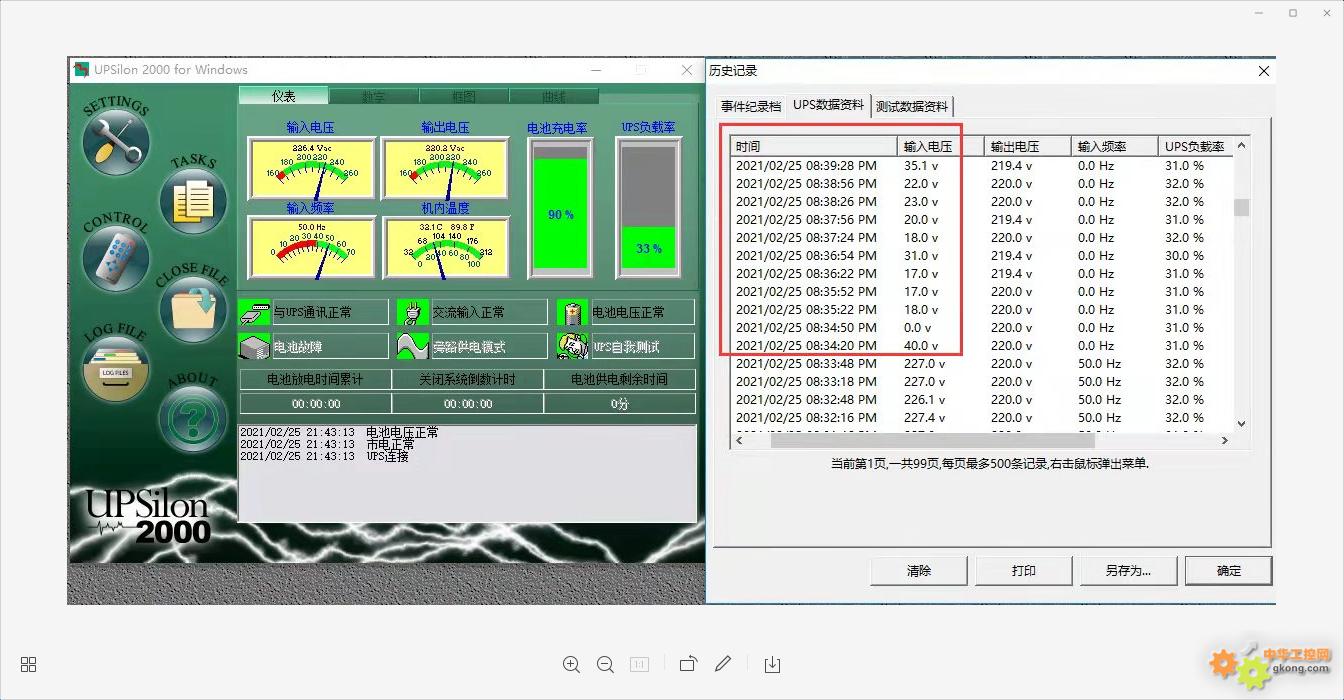Click the UPS communication cable status icon
This screenshot has width=1344, height=700.
coord(254,313)
